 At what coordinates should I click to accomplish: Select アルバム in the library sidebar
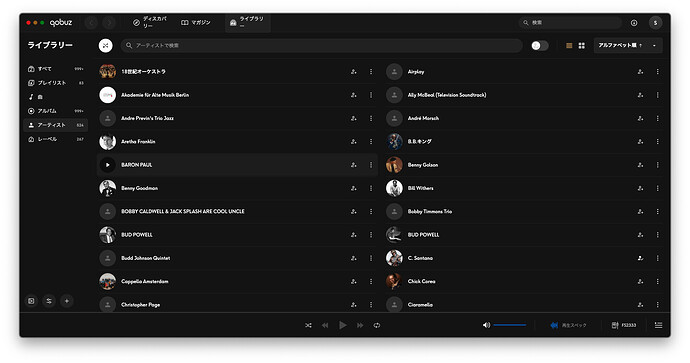(x=55, y=111)
